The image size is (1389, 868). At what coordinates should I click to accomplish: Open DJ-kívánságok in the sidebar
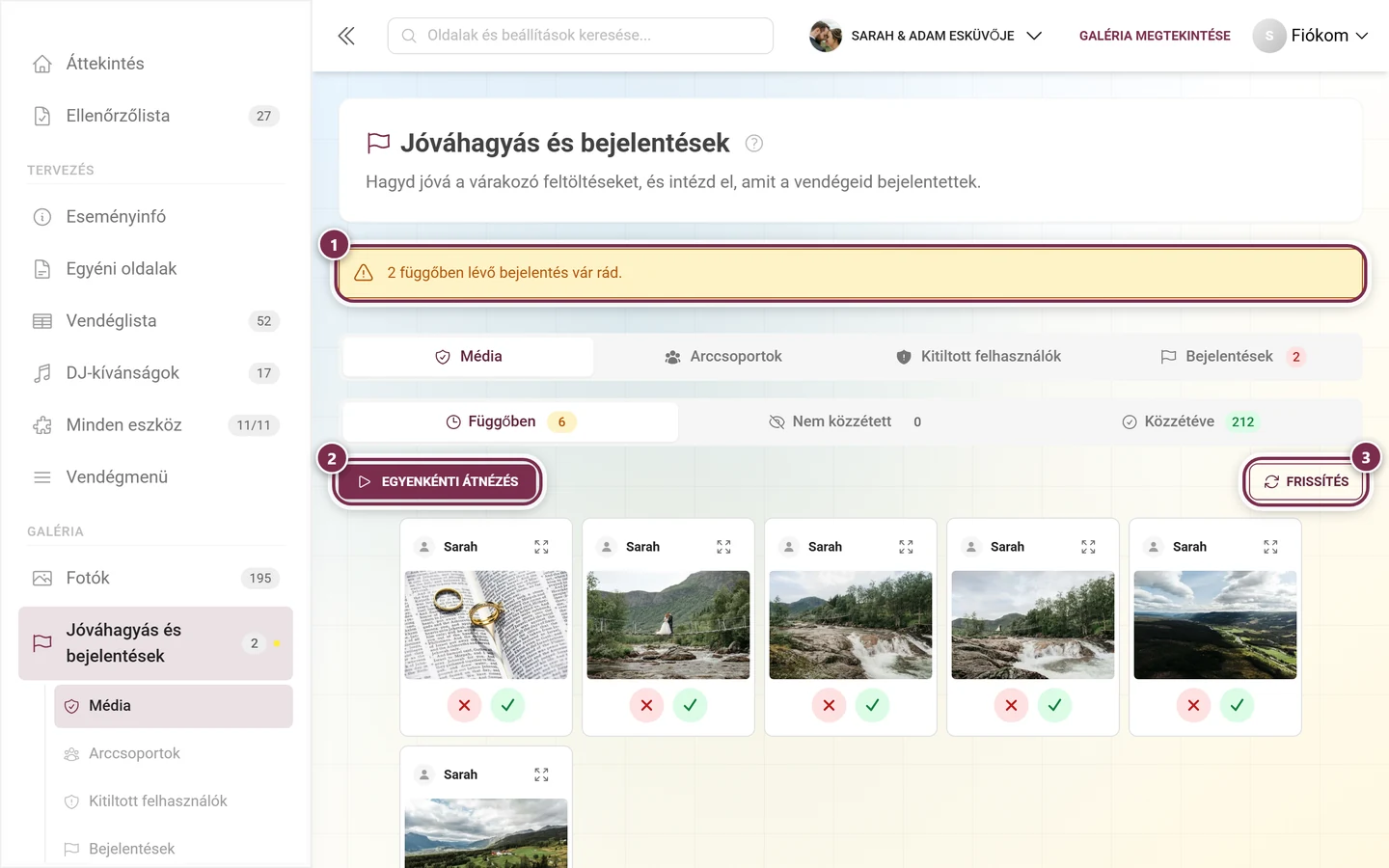point(155,373)
